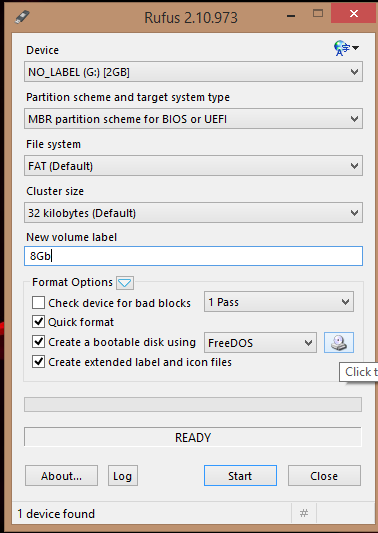Click the Close button
This screenshot has width=378, height=533.
pyautogui.click(x=324, y=476)
